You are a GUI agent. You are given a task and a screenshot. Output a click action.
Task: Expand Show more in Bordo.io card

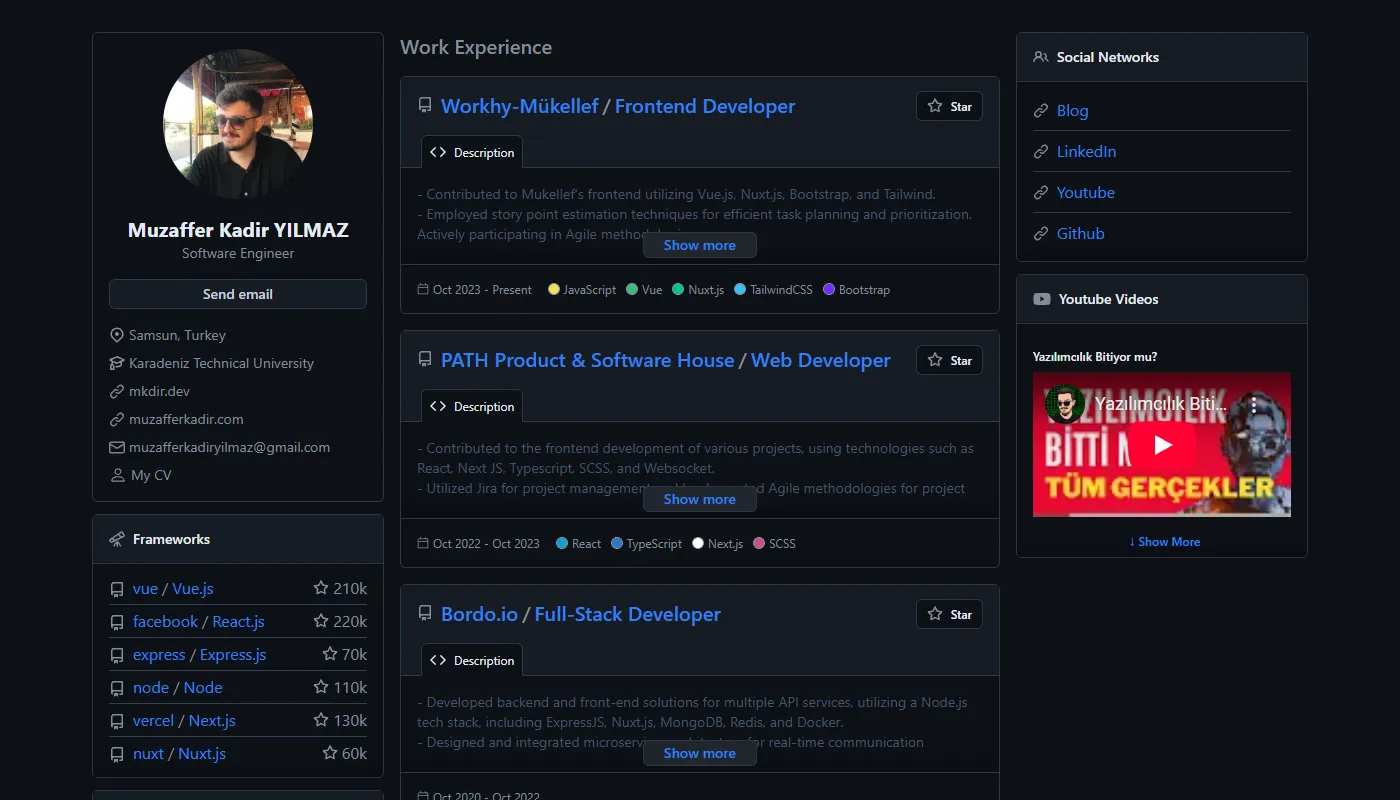700,753
